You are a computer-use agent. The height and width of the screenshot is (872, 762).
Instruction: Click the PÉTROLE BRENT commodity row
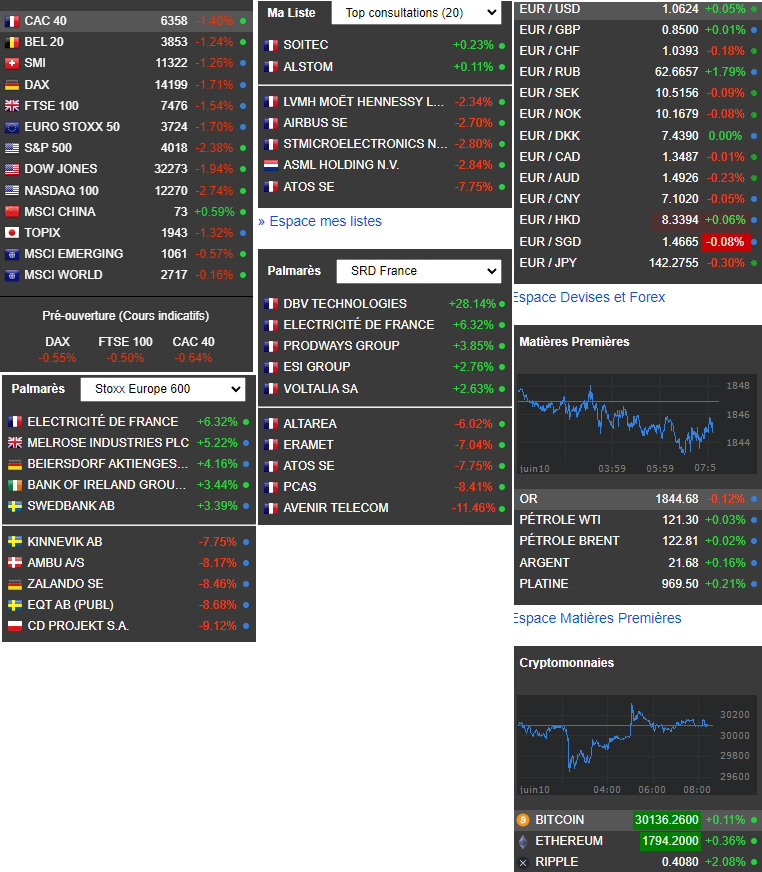(x=638, y=541)
